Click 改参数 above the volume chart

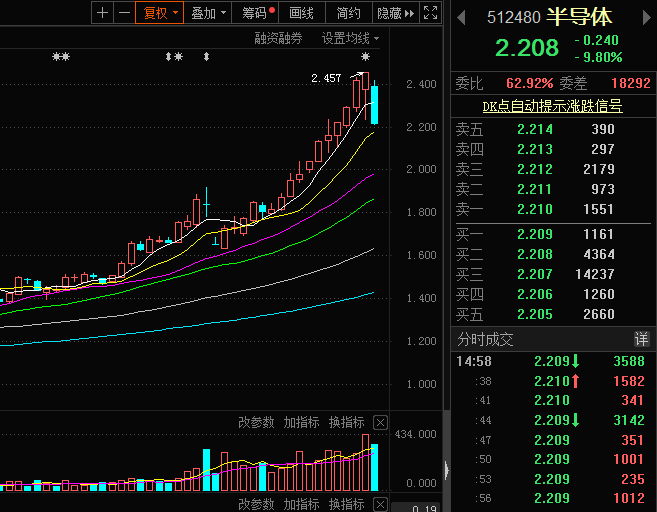click(256, 422)
